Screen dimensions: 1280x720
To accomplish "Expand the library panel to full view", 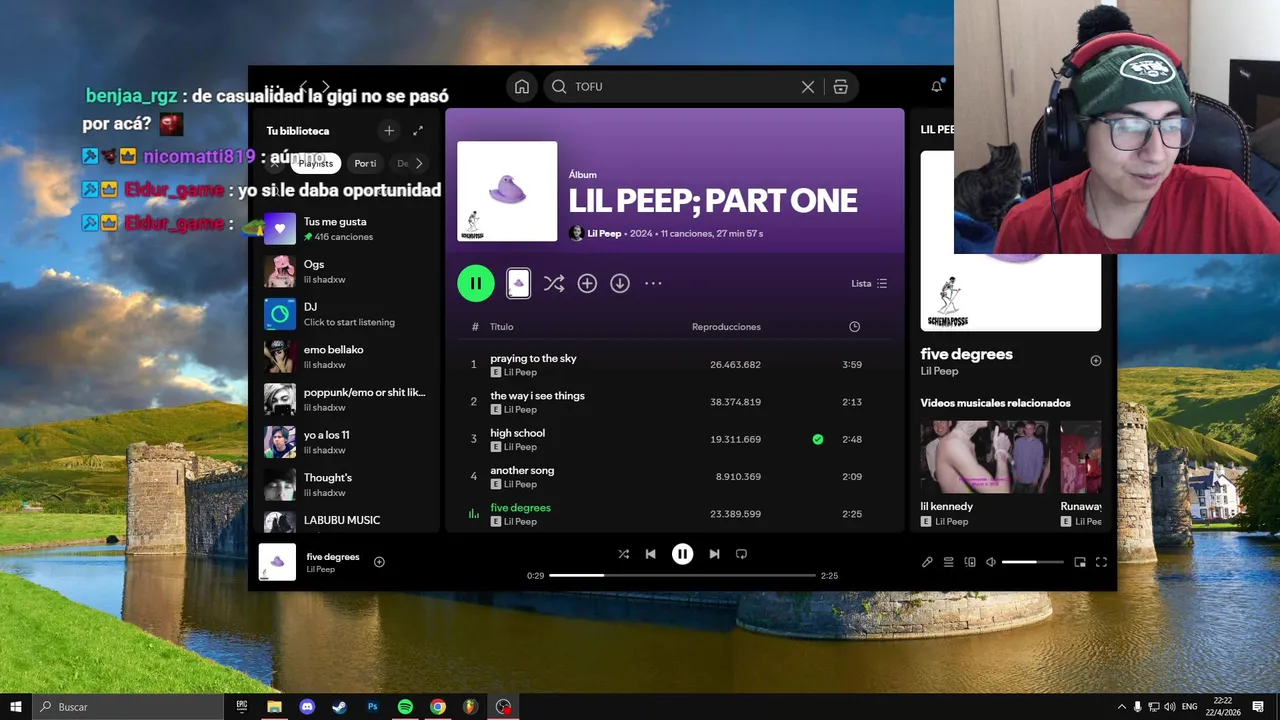I will point(418,131).
